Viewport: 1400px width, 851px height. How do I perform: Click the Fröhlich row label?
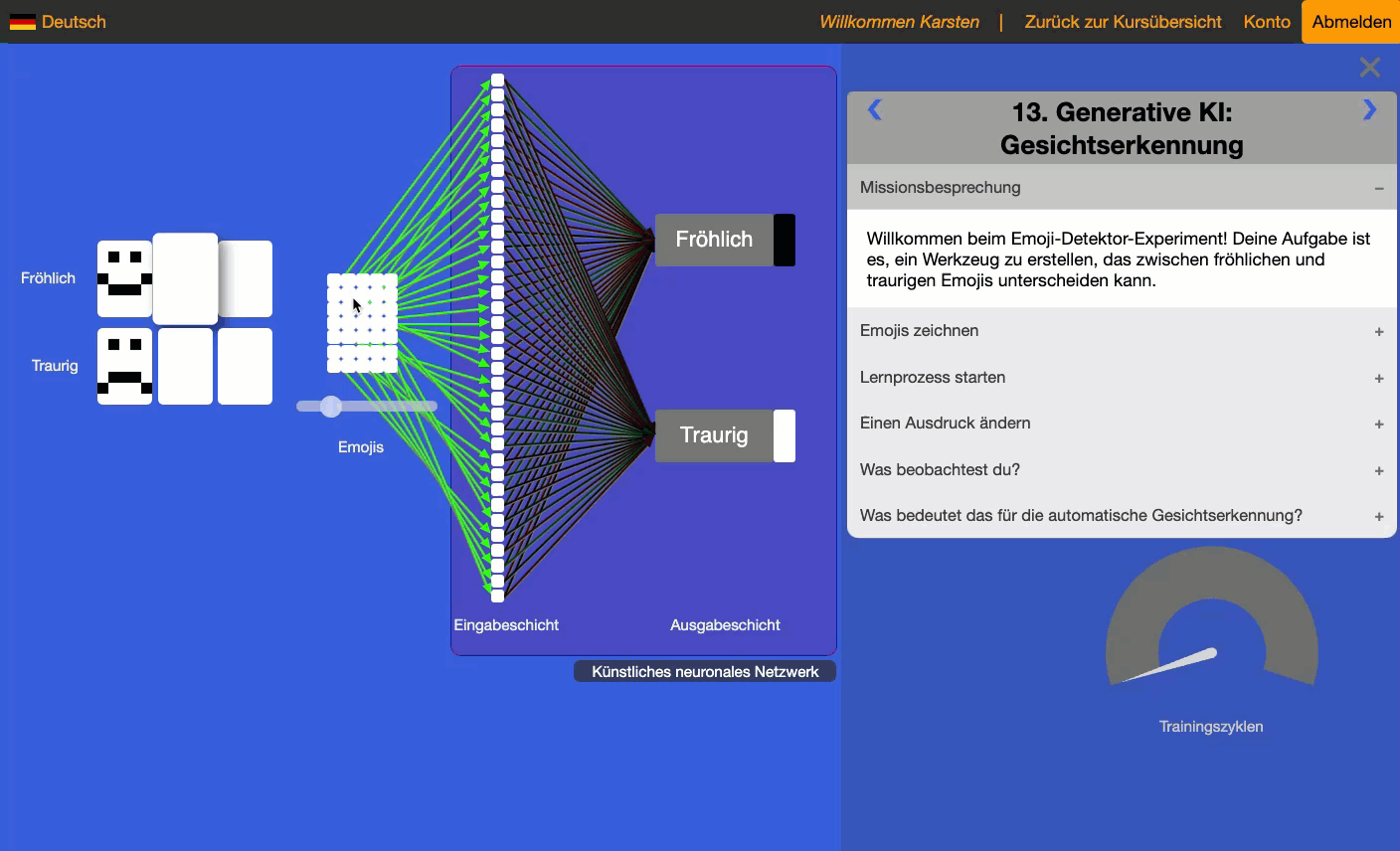(48, 278)
